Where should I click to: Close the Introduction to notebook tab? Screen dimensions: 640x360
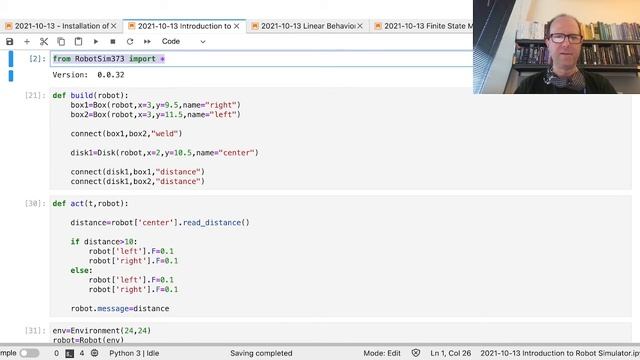point(237,26)
